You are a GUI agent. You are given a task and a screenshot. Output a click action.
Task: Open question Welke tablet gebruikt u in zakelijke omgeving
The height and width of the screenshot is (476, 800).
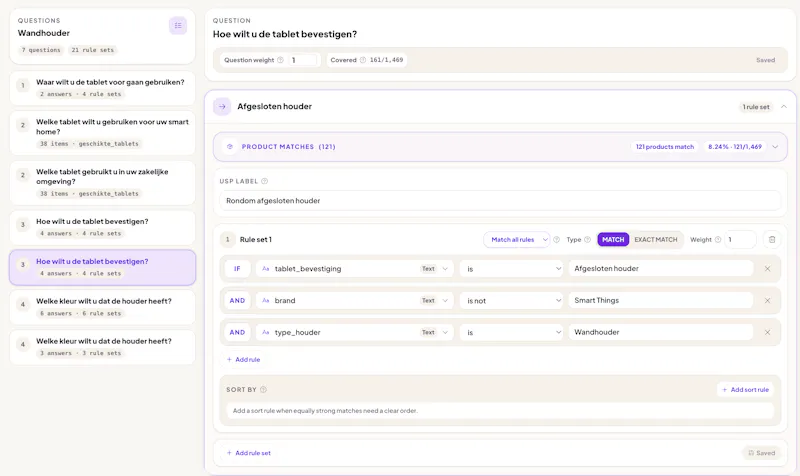(x=103, y=183)
